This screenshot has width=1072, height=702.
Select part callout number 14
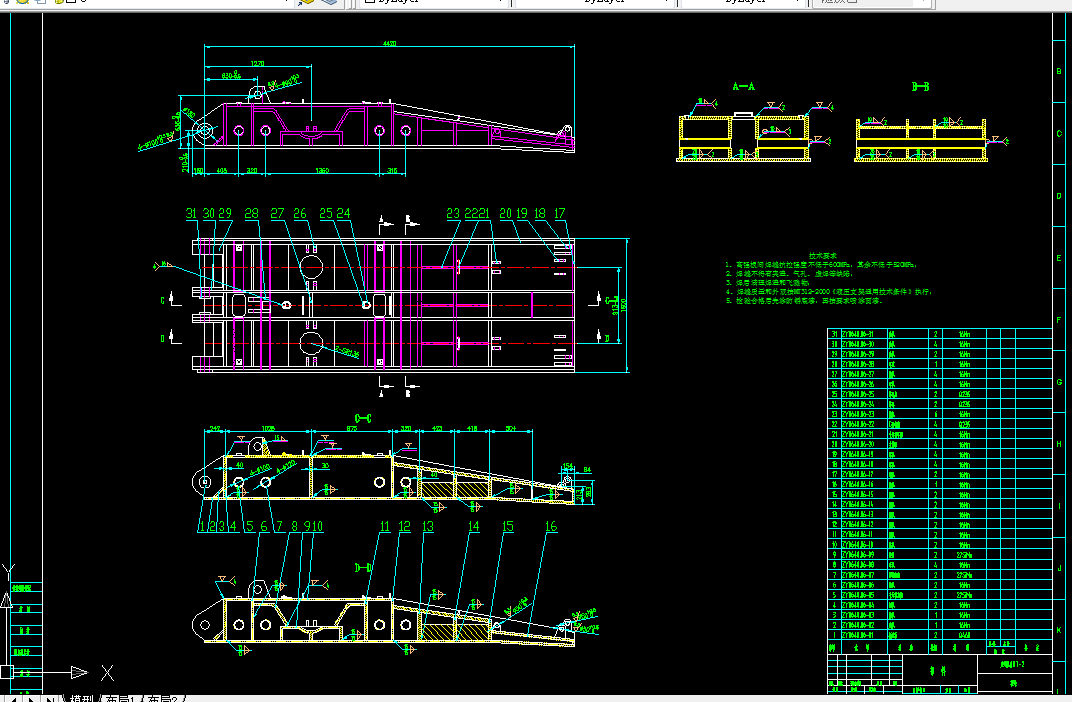pos(474,526)
